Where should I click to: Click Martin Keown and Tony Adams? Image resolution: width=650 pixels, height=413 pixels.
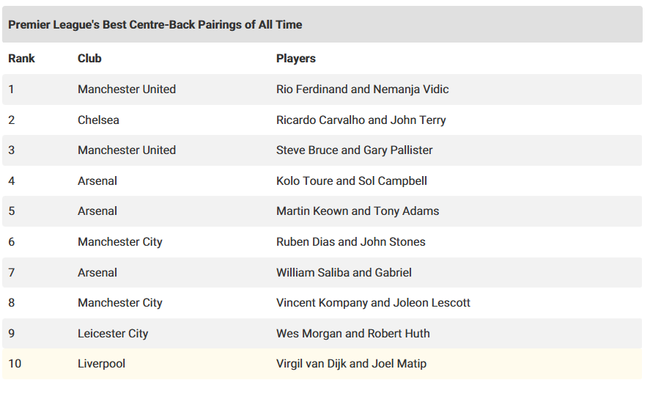[357, 211]
